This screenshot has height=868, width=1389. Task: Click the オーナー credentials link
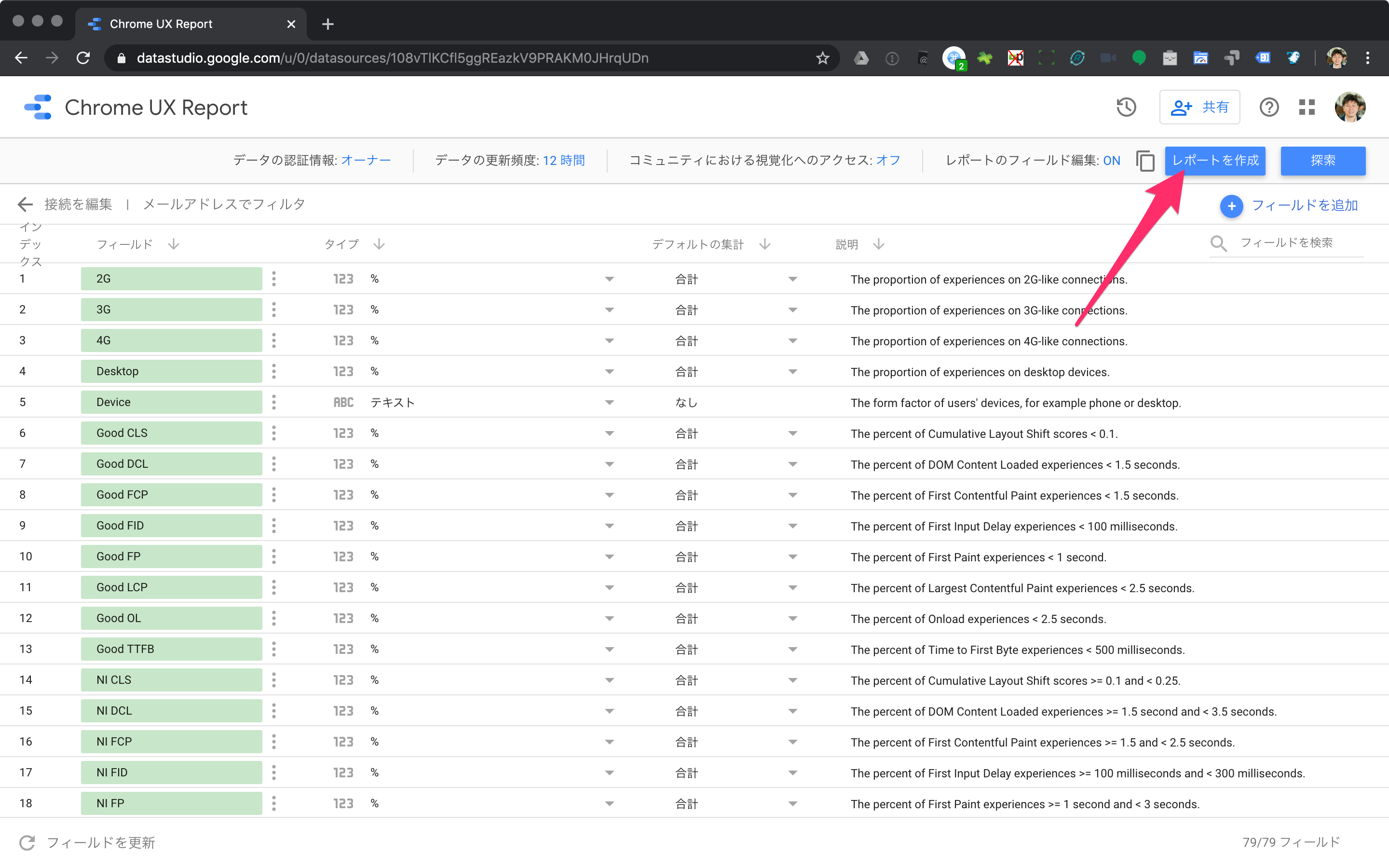click(x=366, y=161)
